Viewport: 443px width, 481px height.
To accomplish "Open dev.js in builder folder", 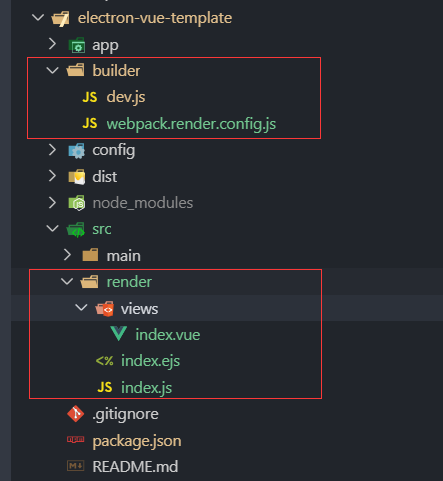I will [126, 97].
